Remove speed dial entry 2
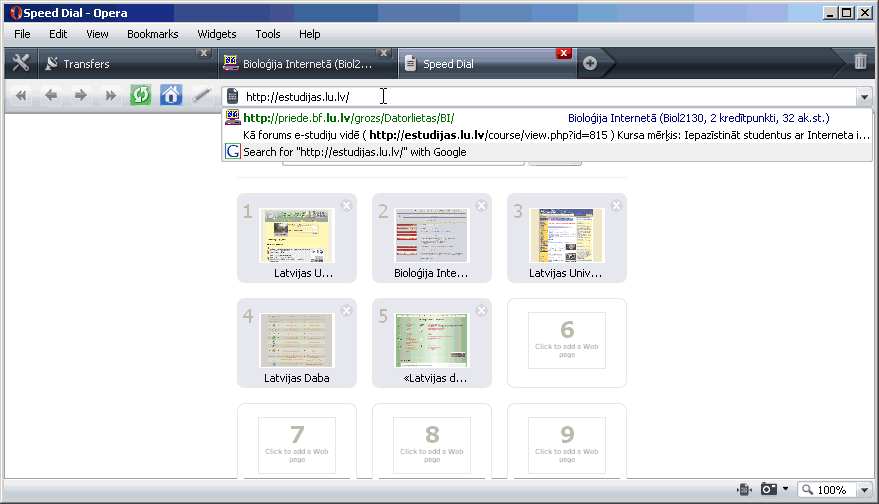This screenshot has height=504, width=879. [x=482, y=206]
